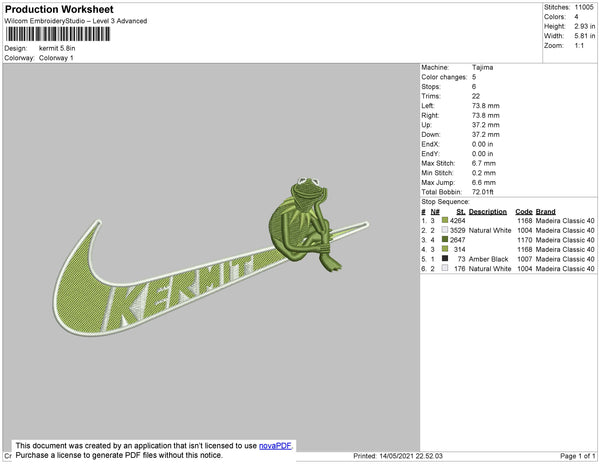Select the white swatch for stop 2

pyautogui.click(x=445, y=230)
